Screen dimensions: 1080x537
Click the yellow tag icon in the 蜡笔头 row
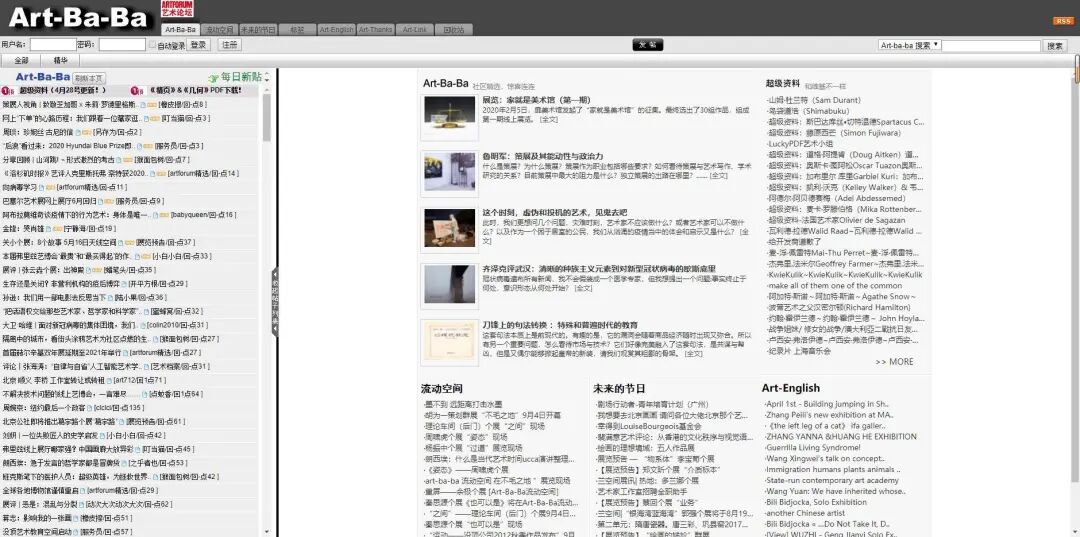tap(96, 270)
